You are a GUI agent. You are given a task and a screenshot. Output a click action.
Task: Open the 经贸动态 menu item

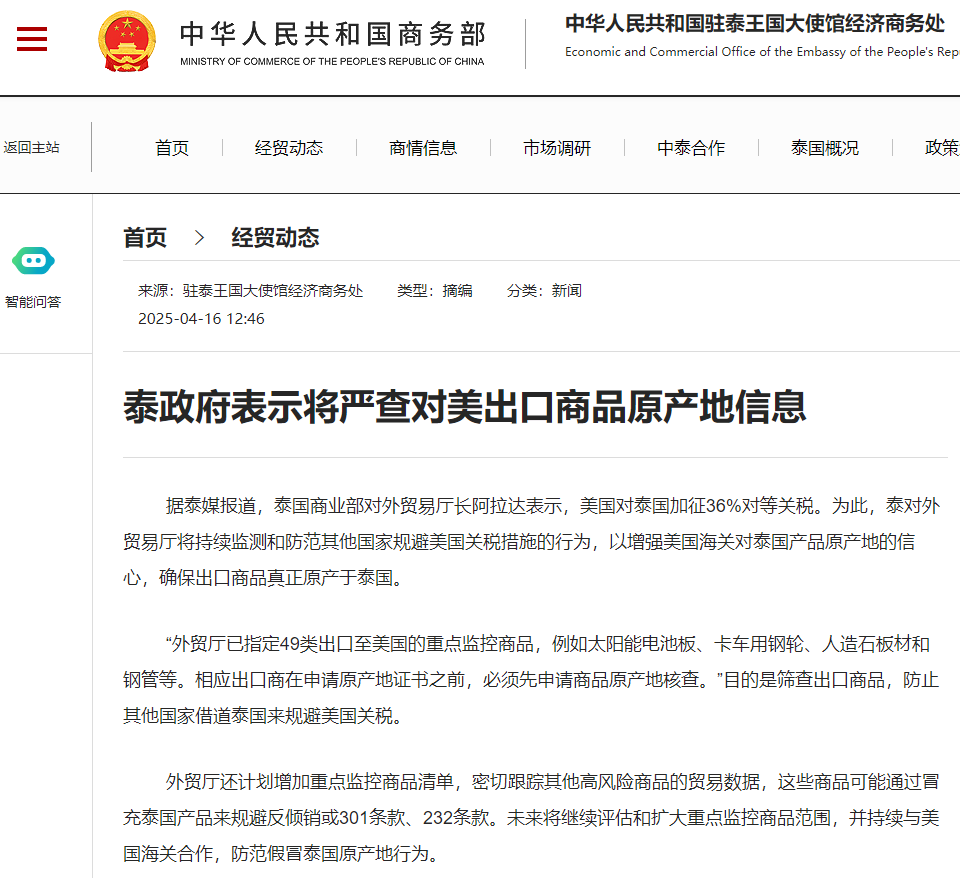(289, 147)
